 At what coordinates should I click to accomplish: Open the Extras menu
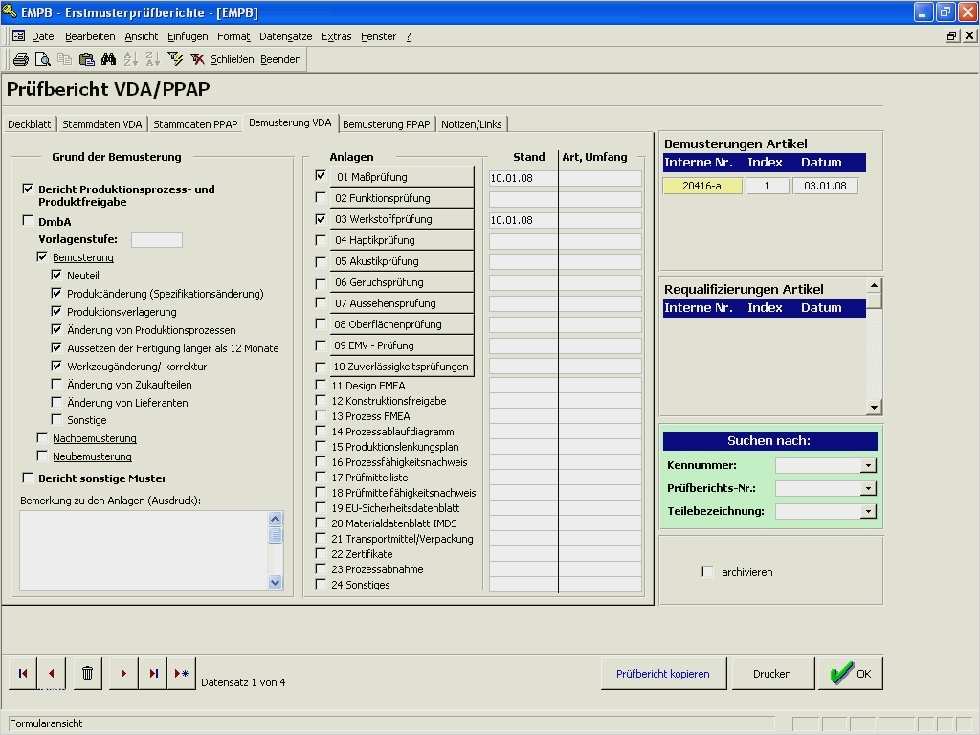click(335, 36)
